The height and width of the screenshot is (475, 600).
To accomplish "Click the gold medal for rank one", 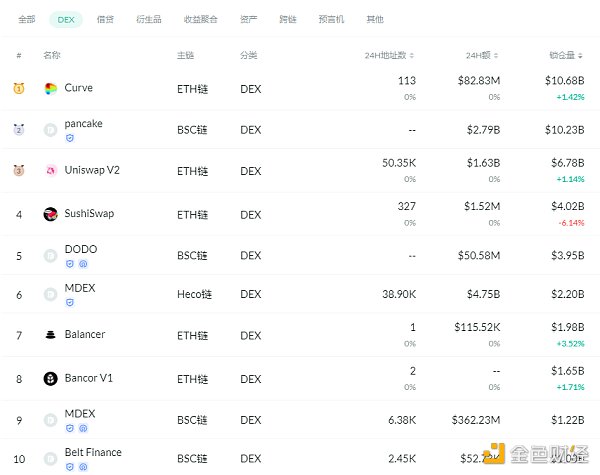I will (19, 89).
